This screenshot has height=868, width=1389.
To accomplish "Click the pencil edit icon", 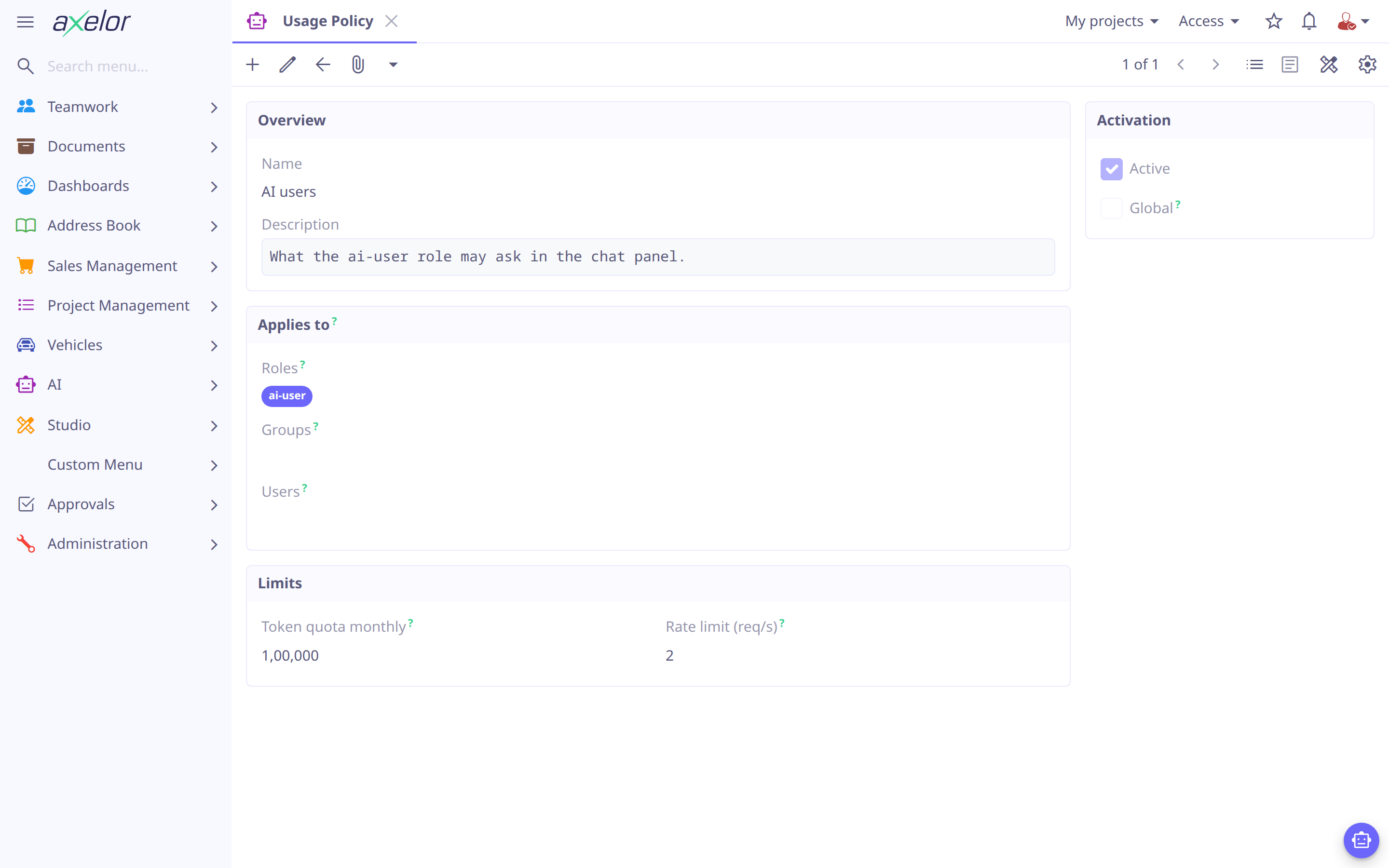I will (x=287, y=64).
